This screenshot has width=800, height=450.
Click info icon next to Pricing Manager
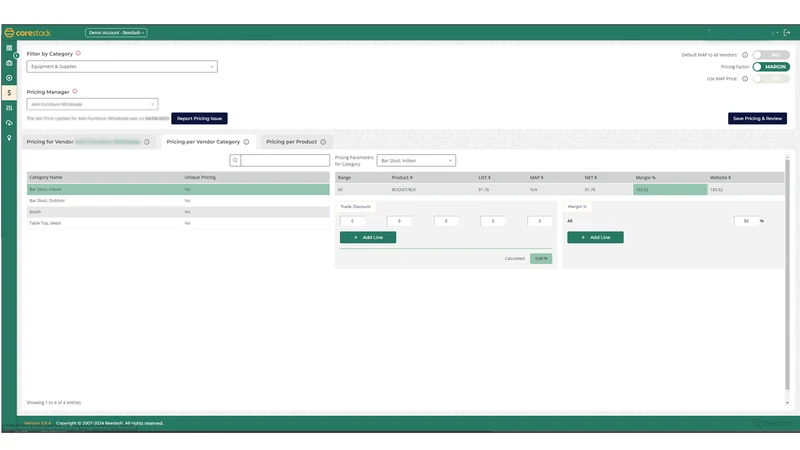(x=74, y=91)
